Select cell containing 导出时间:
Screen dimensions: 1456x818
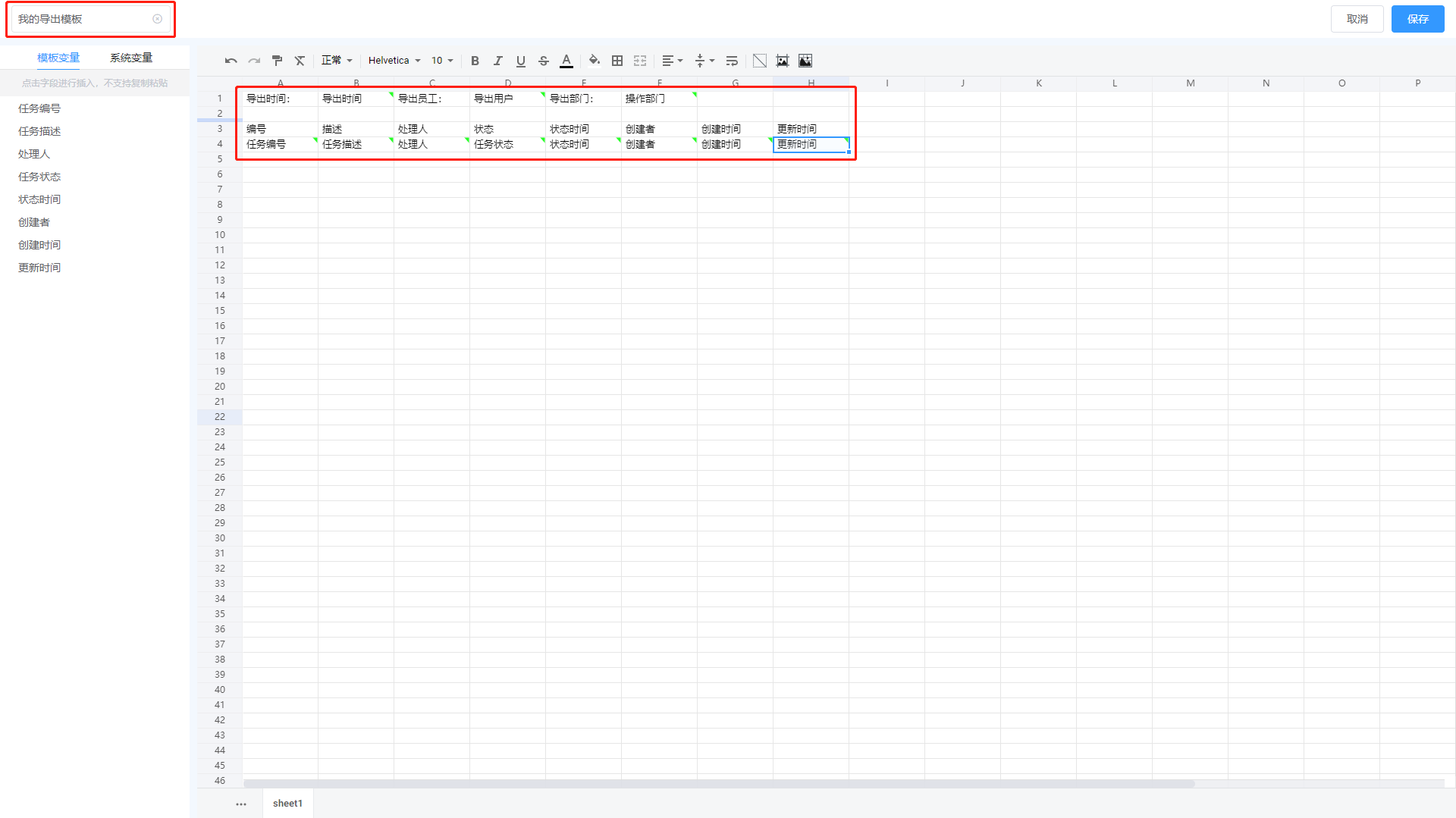click(281, 99)
